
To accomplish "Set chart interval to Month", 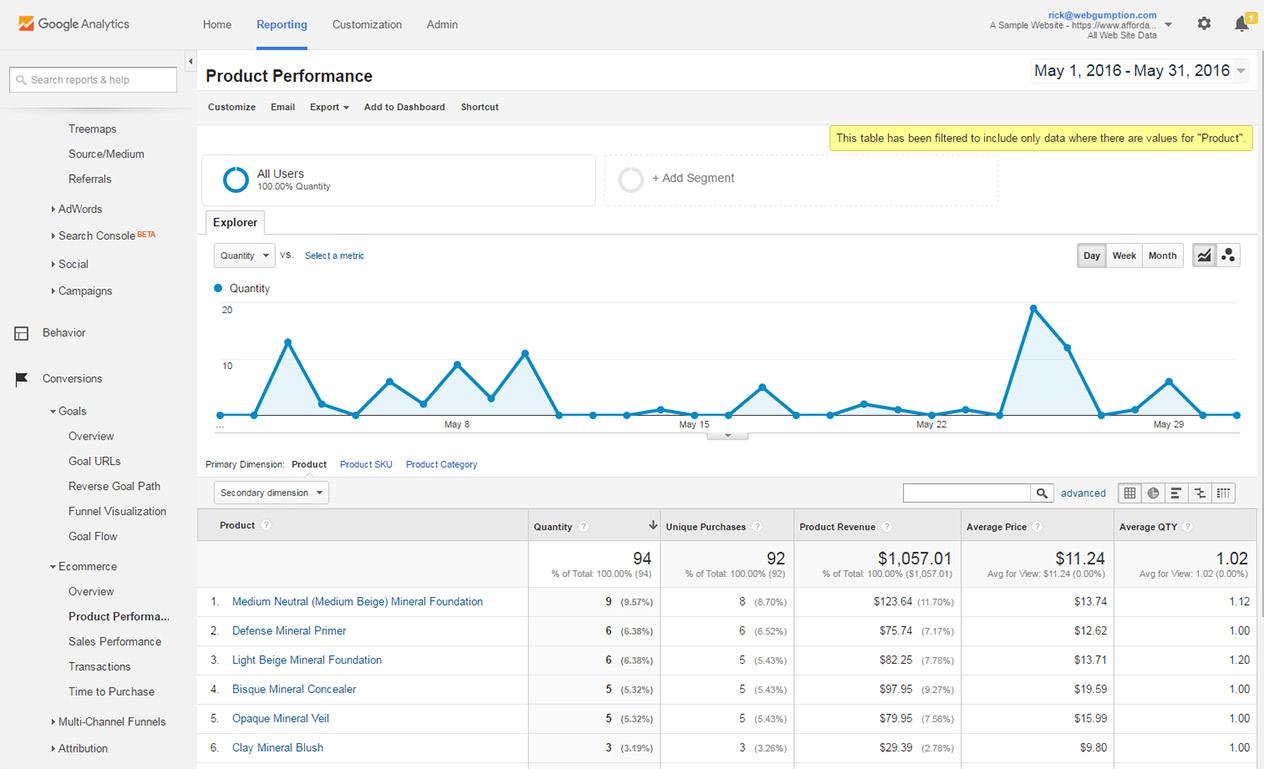I will (1162, 256).
